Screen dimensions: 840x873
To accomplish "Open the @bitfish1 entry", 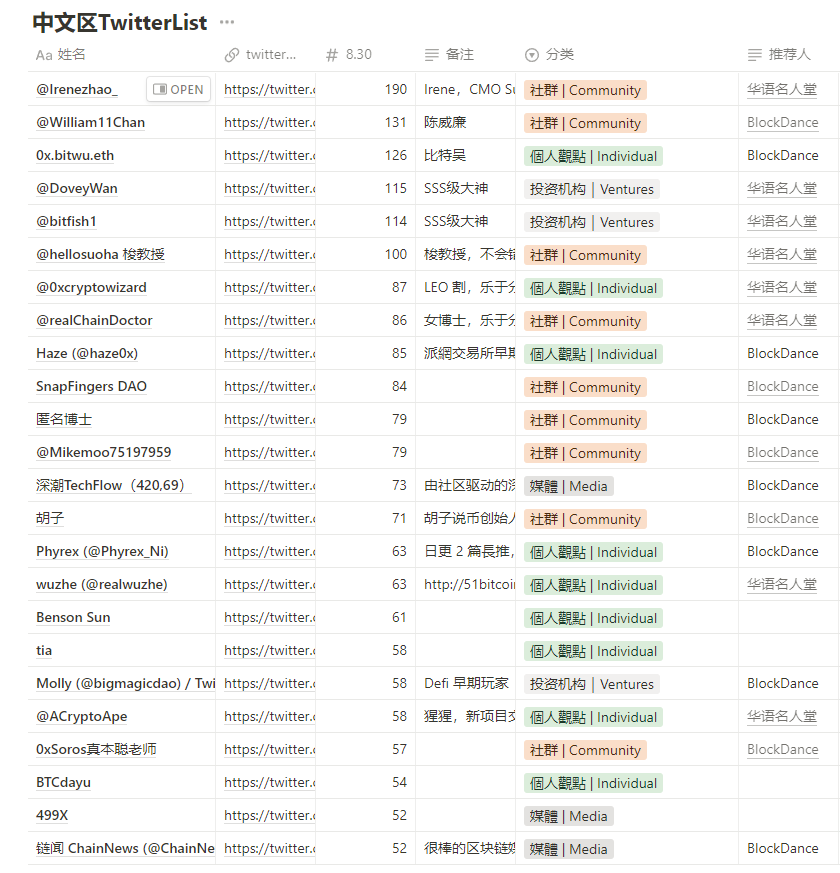I will click(66, 222).
